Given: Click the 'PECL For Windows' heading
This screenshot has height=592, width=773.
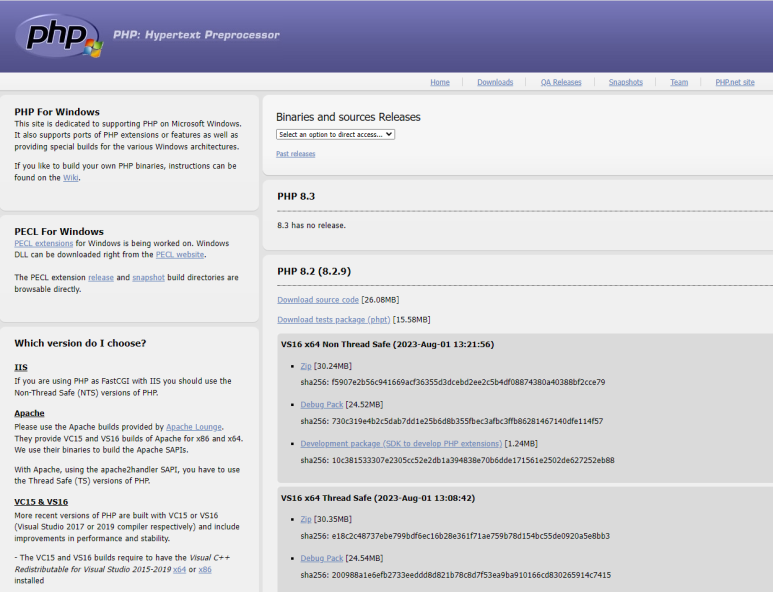Looking at the screenshot, I should pos(59,232).
